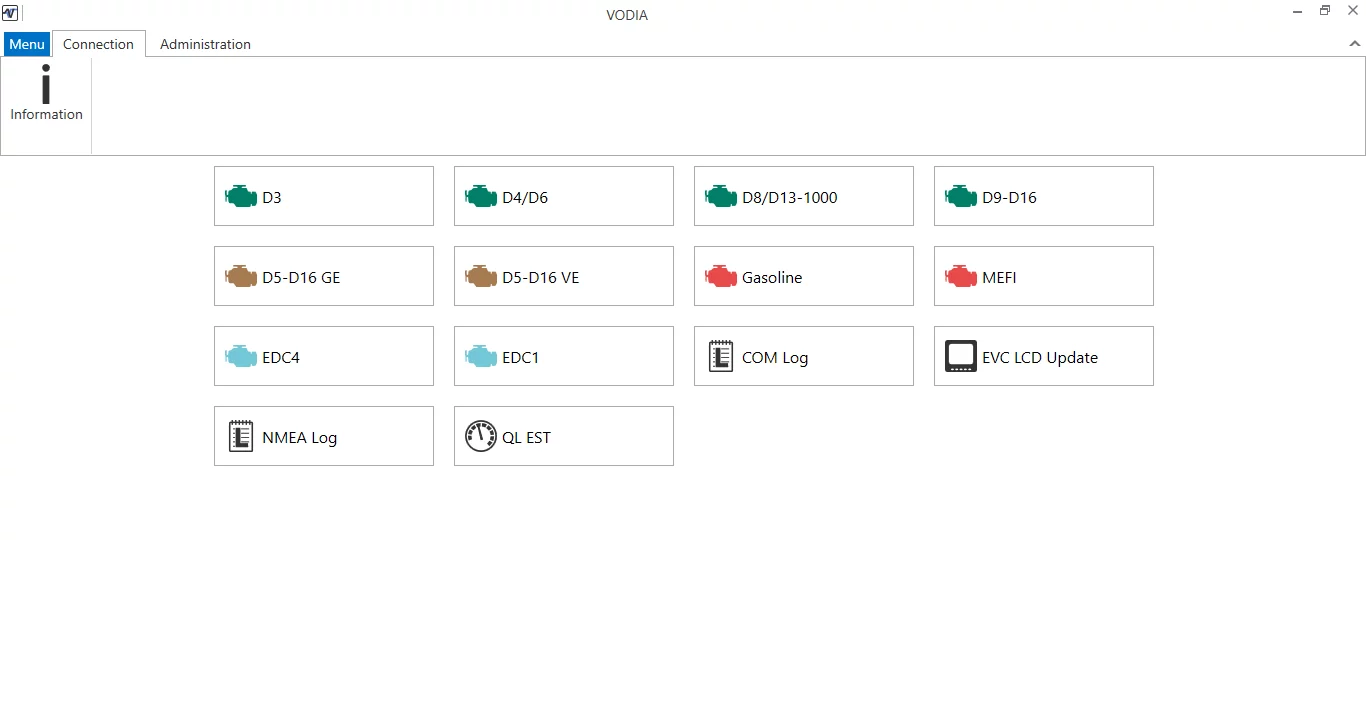The height and width of the screenshot is (723, 1366).
Task: Open the D9-D16 engine diagnostics
Action: point(1043,196)
